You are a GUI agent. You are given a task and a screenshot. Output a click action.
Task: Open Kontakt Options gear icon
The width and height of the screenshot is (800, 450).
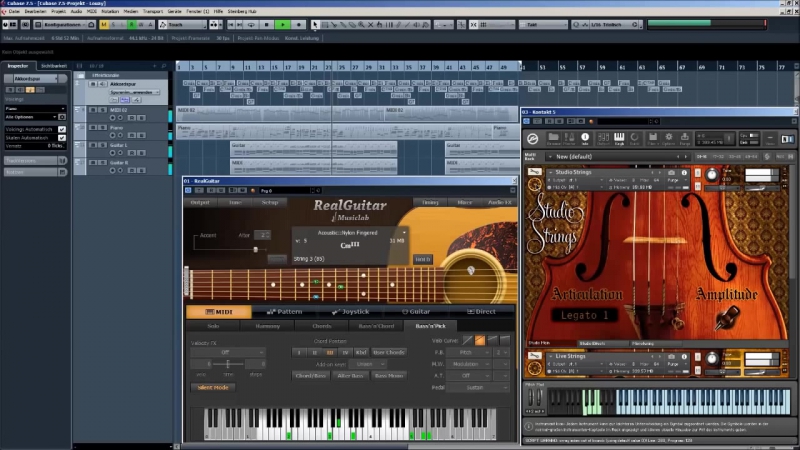pyautogui.click(x=668, y=138)
